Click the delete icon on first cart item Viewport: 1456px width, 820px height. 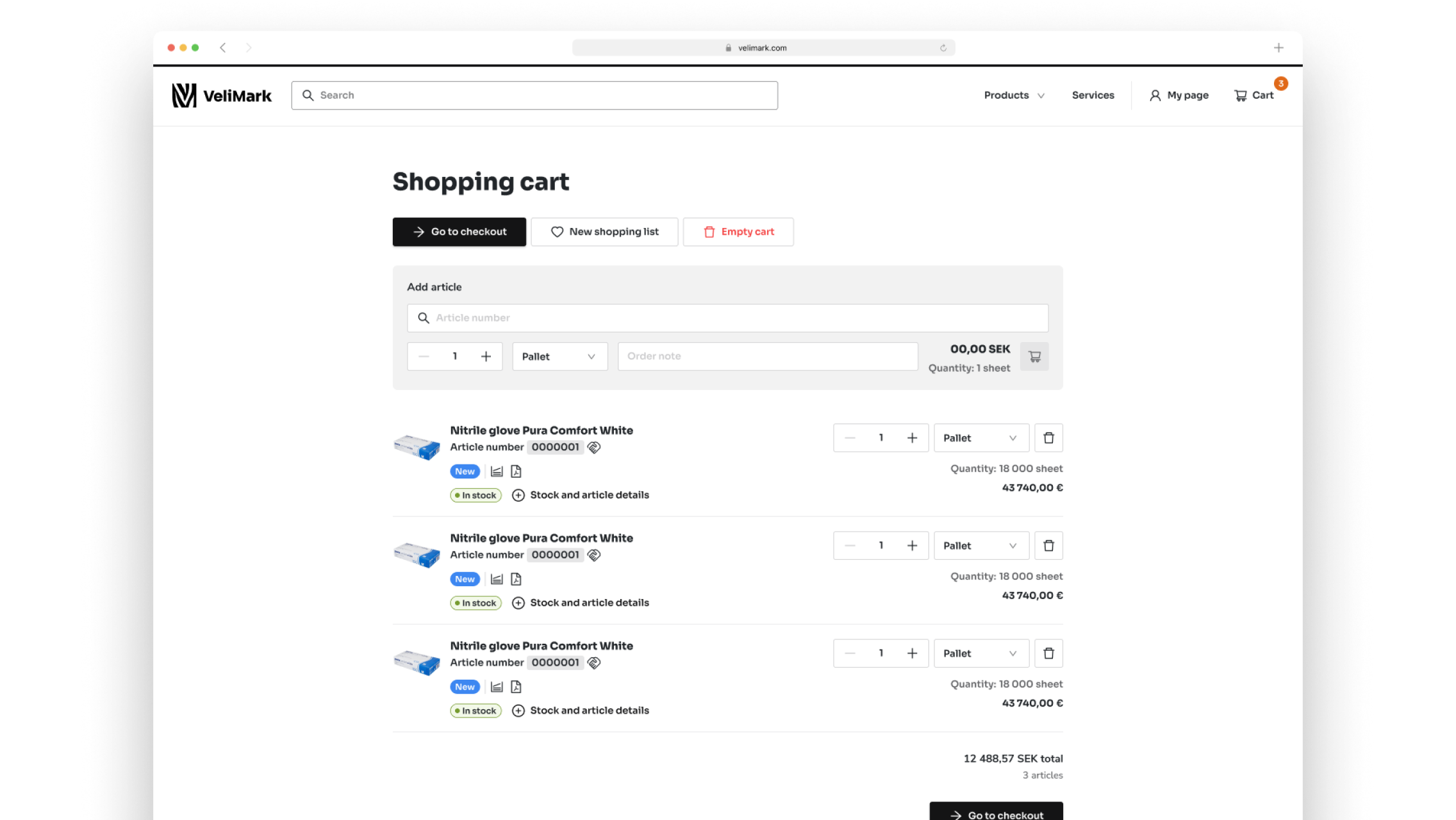pos(1048,437)
